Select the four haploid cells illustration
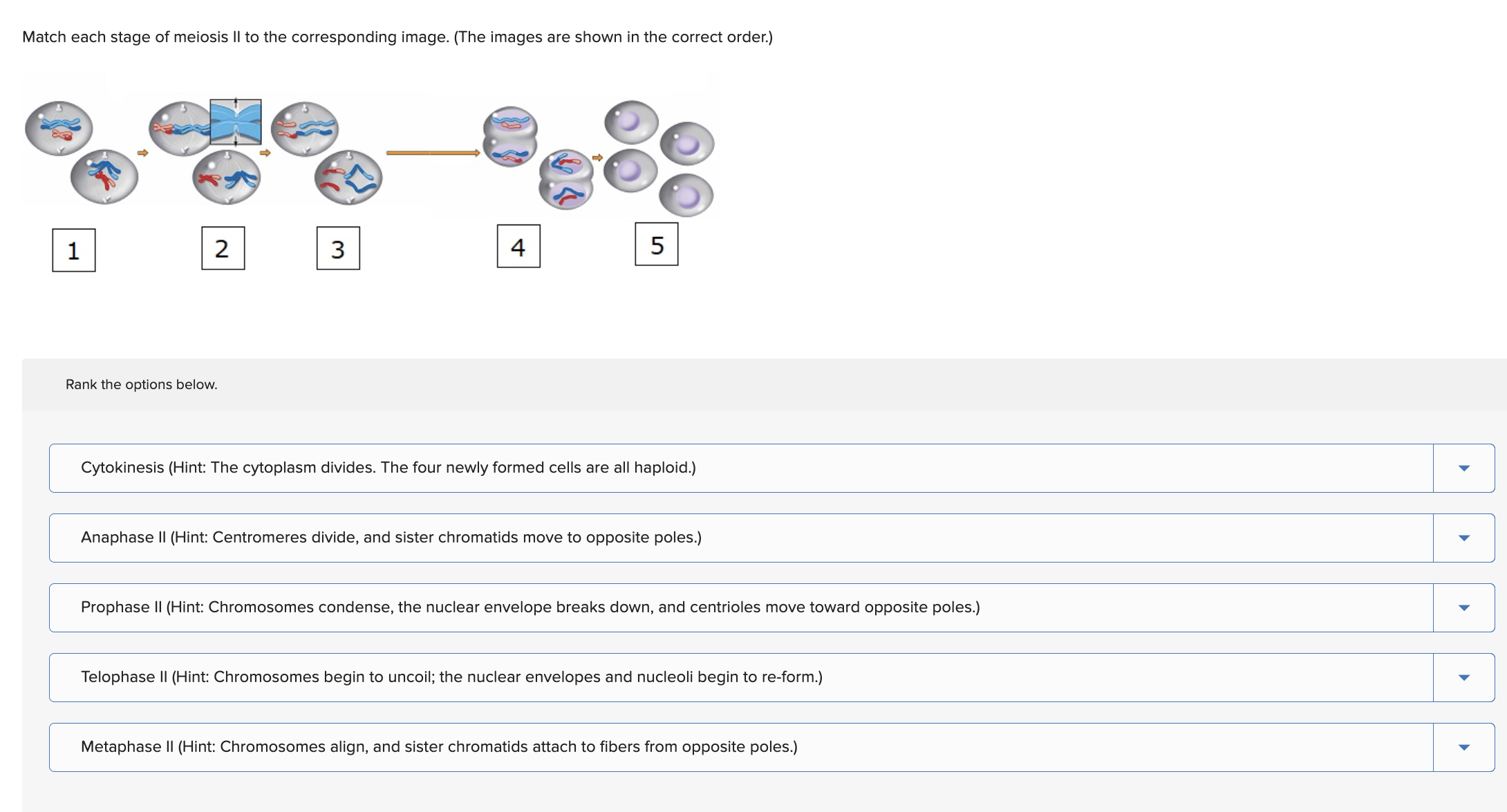The height and width of the screenshot is (812, 1507). click(x=657, y=155)
